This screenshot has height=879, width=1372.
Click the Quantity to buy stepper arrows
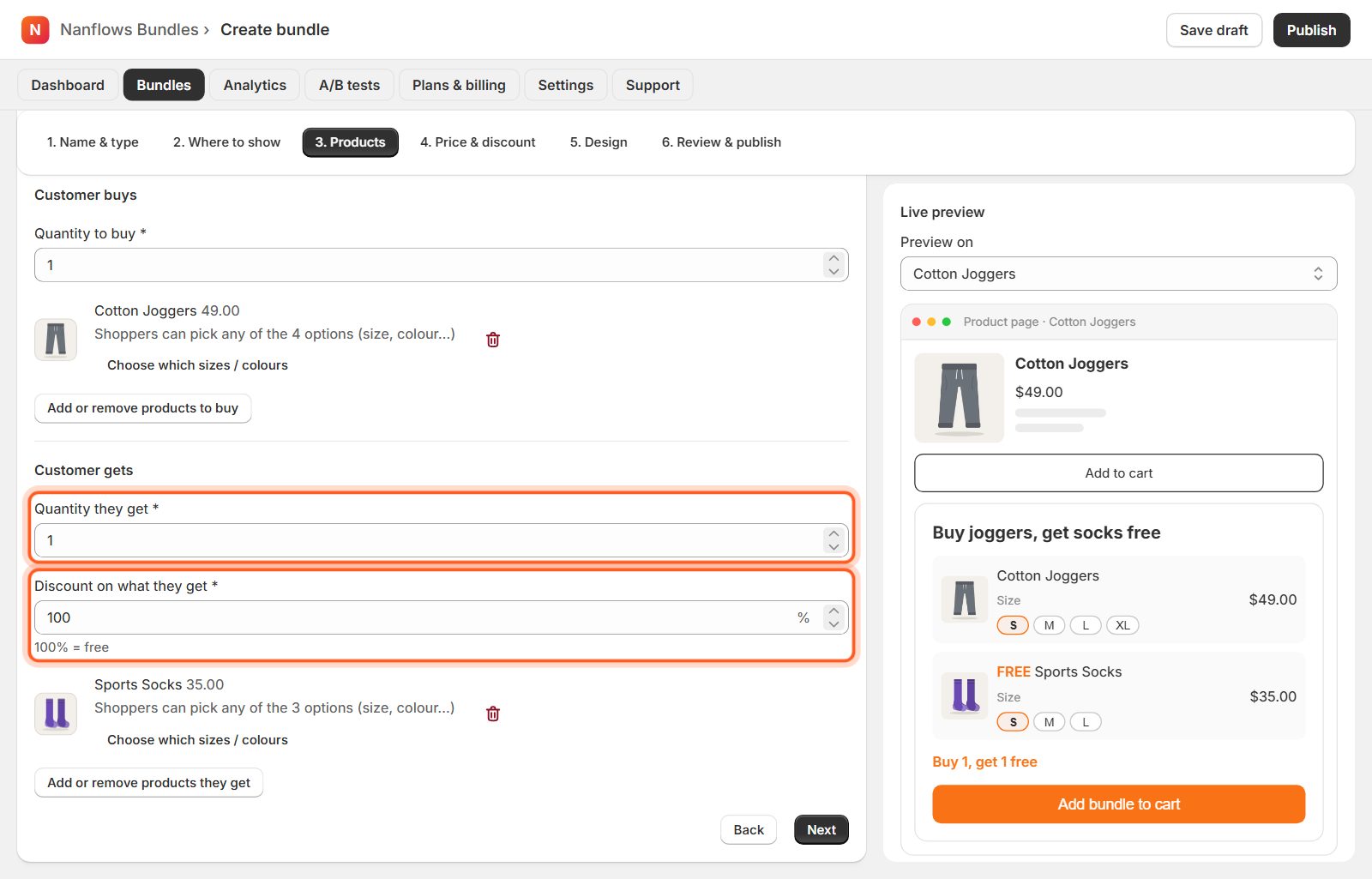coord(833,265)
